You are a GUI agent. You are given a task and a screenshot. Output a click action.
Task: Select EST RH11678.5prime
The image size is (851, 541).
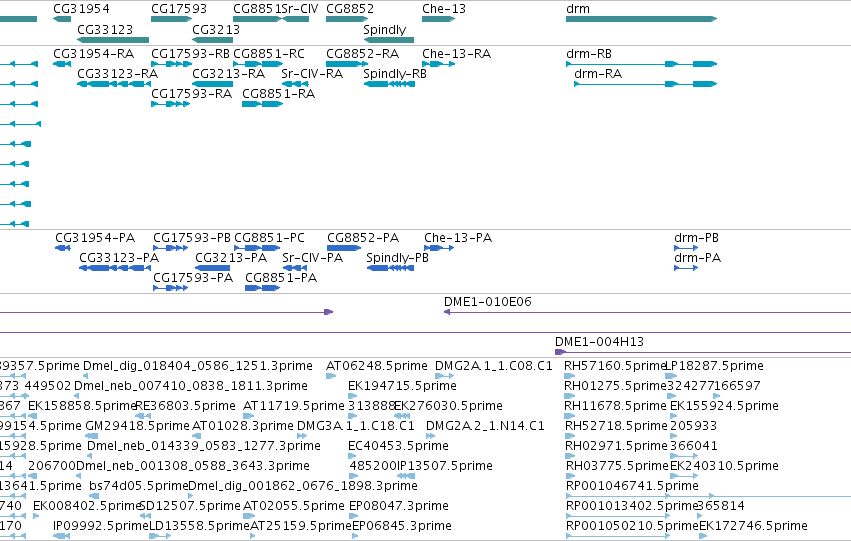tap(570, 416)
